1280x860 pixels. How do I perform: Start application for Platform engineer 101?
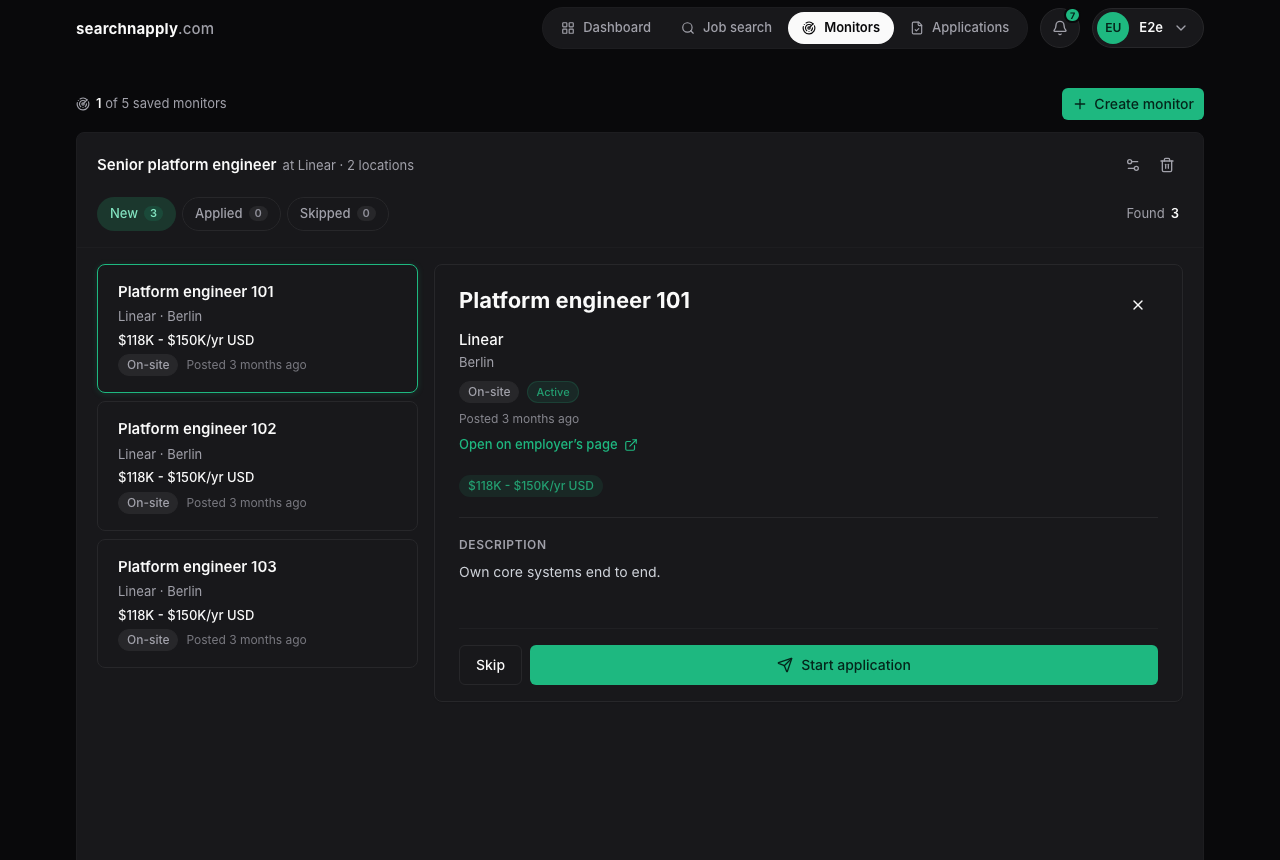[844, 665]
